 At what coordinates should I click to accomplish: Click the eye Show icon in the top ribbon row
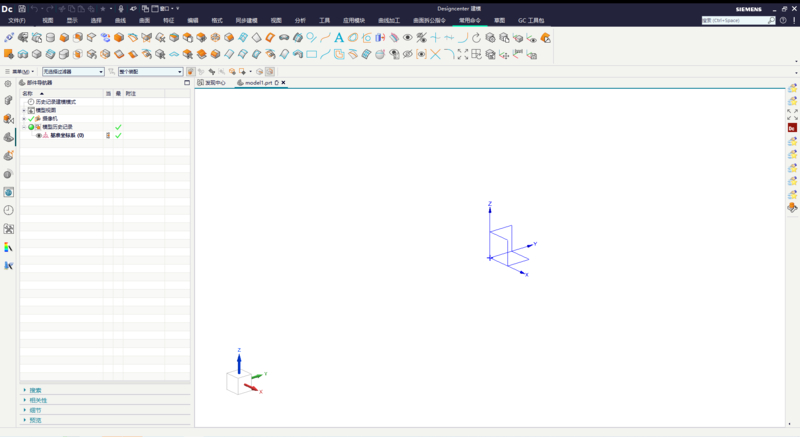click(x=408, y=38)
